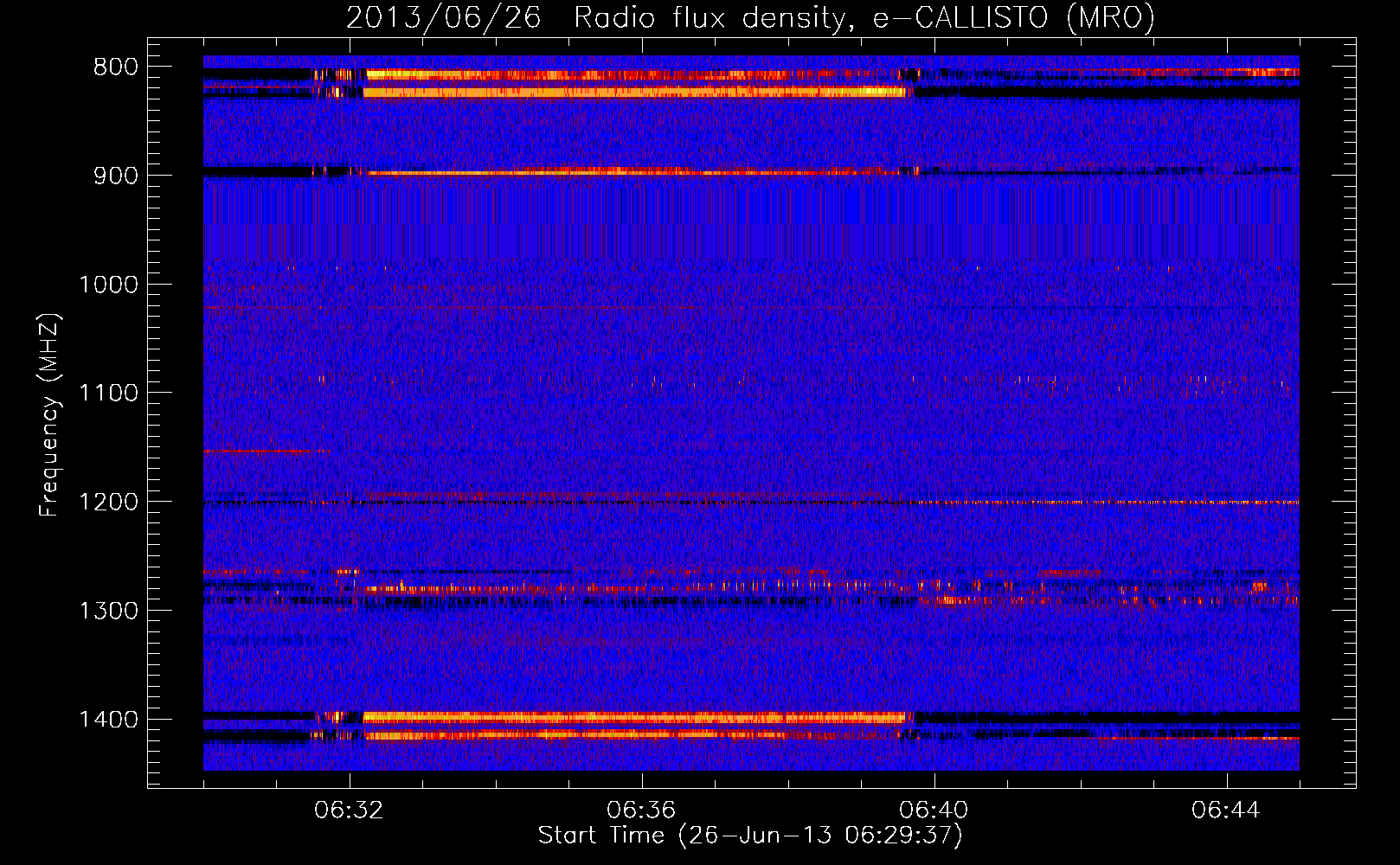
Task: Select the 1100 frequency axis label
Action: click(x=109, y=394)
